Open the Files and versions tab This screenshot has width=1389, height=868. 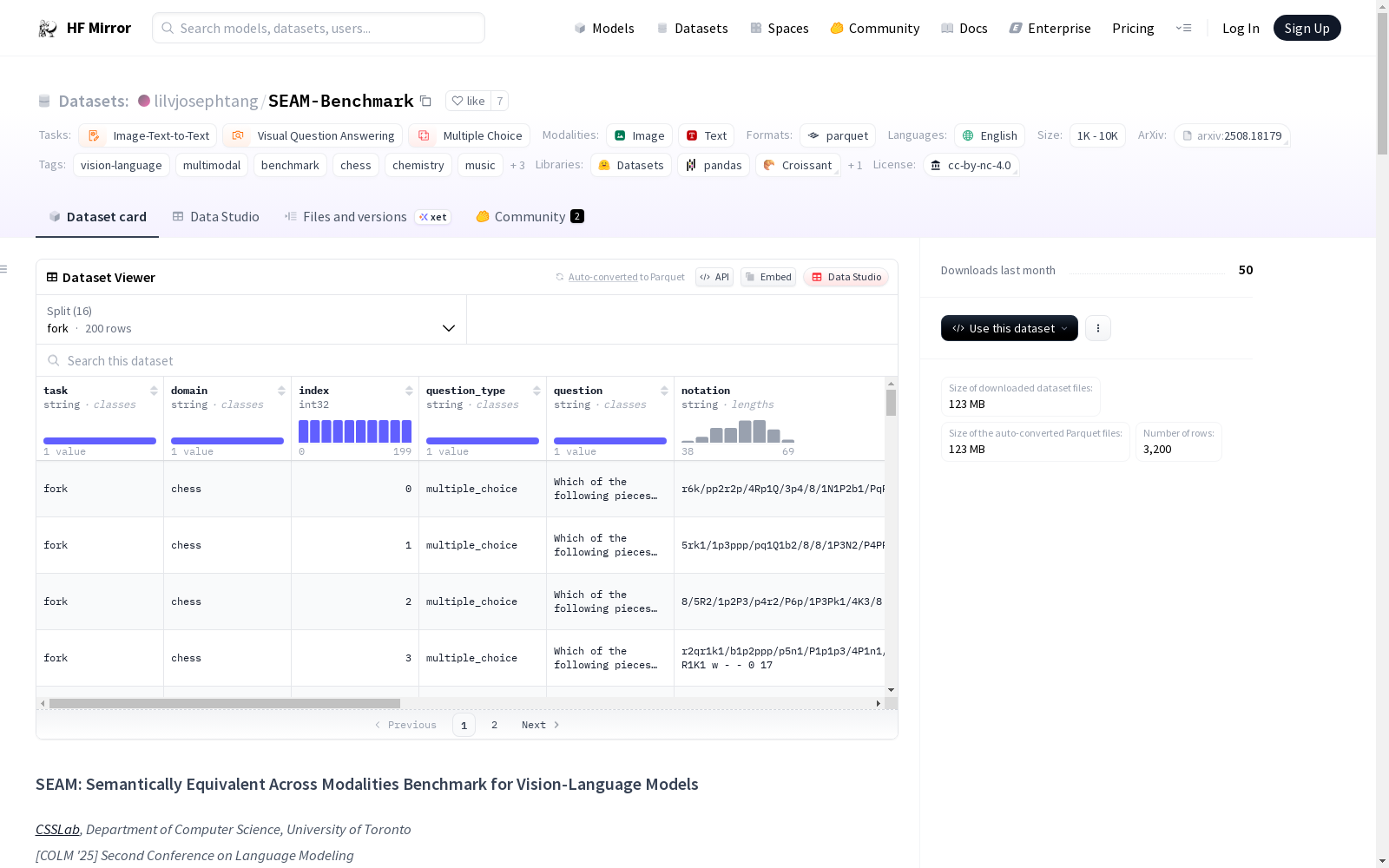367,217
